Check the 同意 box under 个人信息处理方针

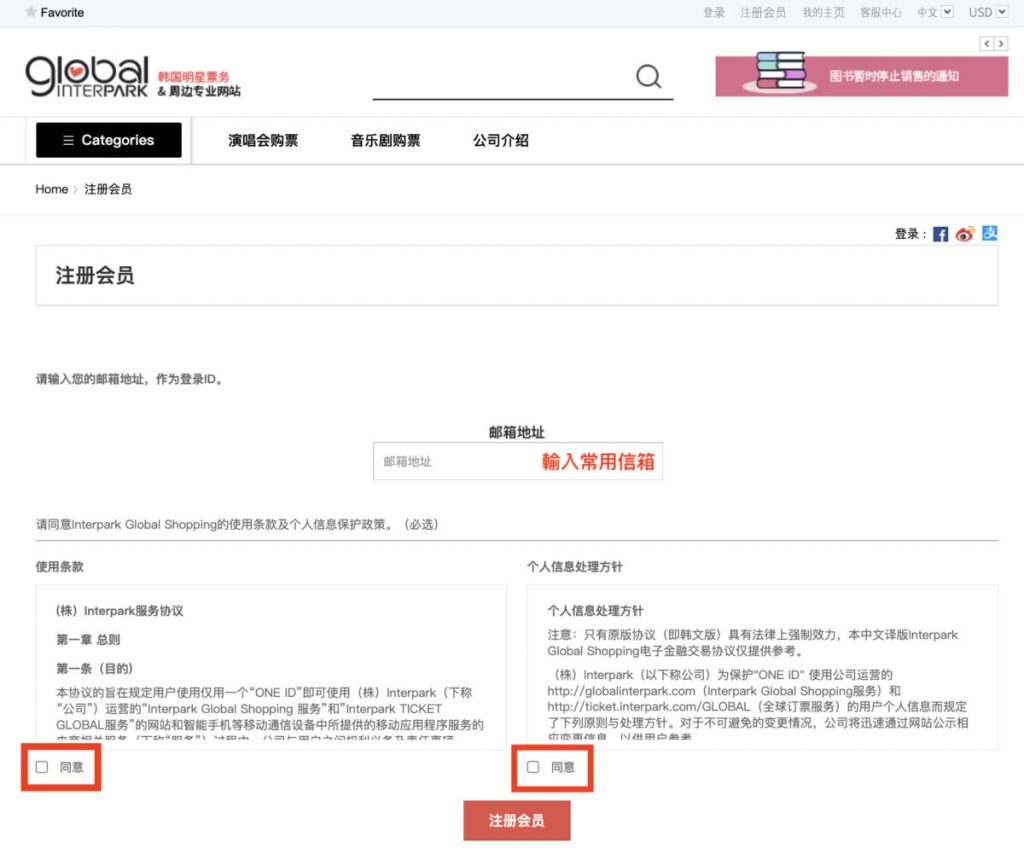click(532, 766)
